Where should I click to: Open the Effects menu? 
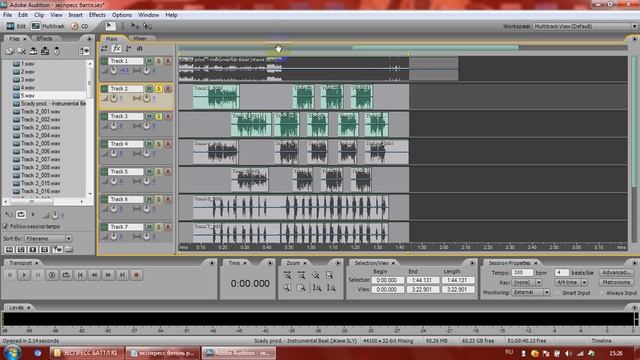(x=97, y=15)
